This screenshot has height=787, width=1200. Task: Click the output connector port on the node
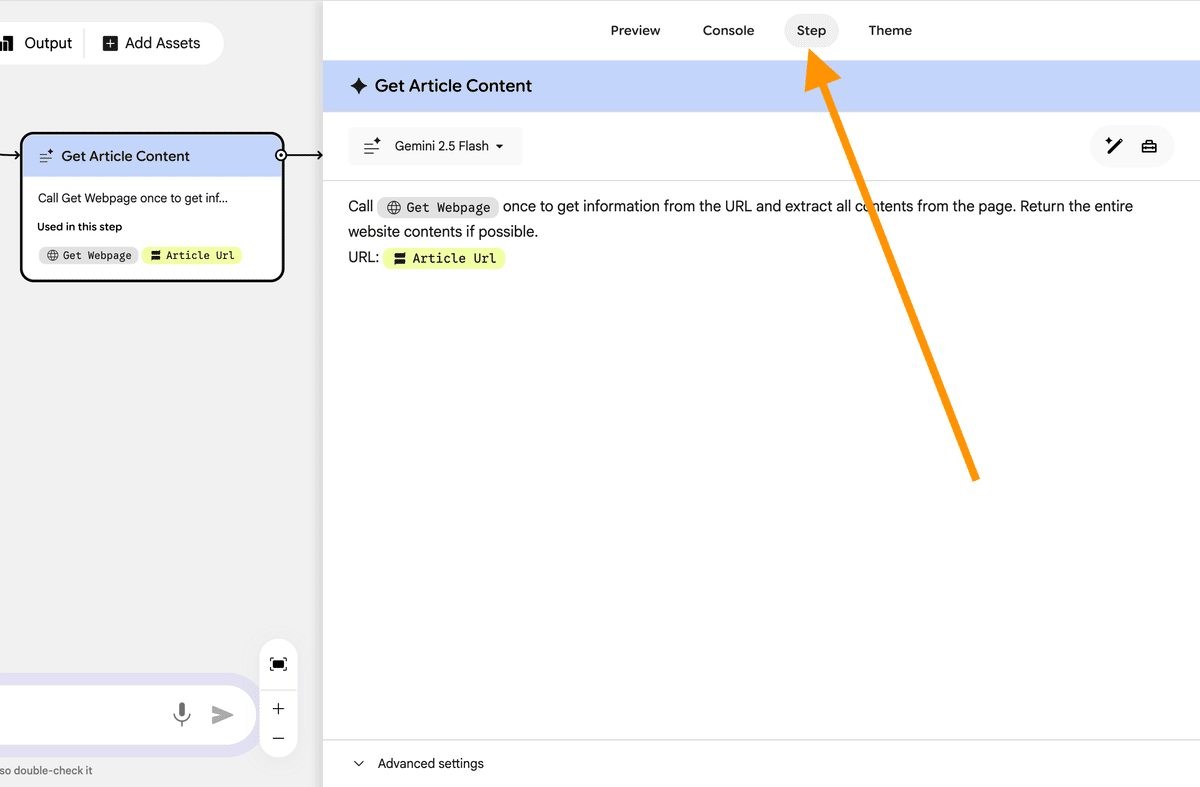pyautogui.click(x=281, y=155)
